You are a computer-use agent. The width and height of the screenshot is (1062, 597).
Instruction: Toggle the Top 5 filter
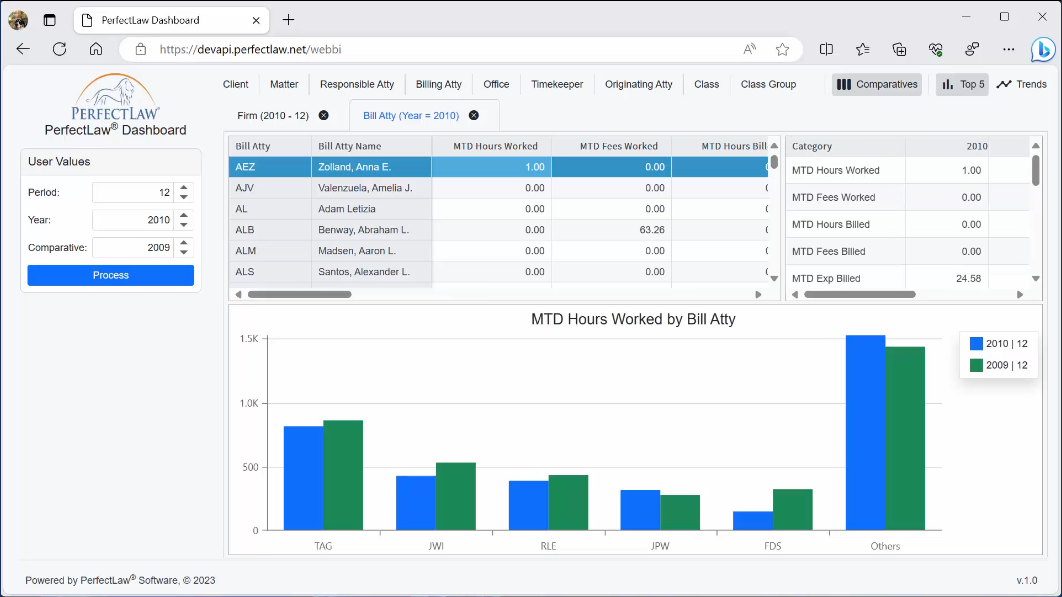(x=961, y=85)
